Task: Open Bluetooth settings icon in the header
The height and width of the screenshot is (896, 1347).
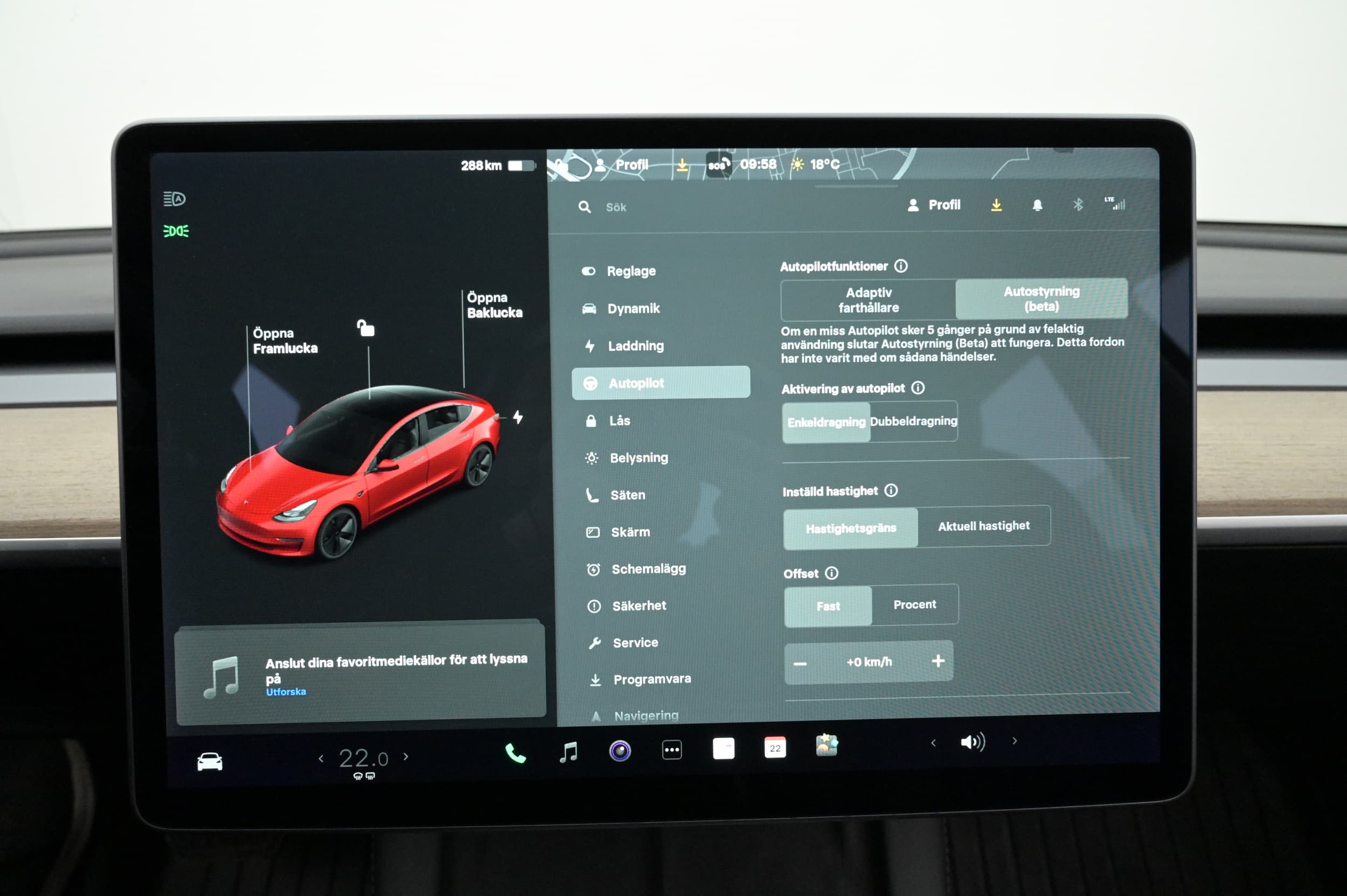Action: tap(1078, 205)
